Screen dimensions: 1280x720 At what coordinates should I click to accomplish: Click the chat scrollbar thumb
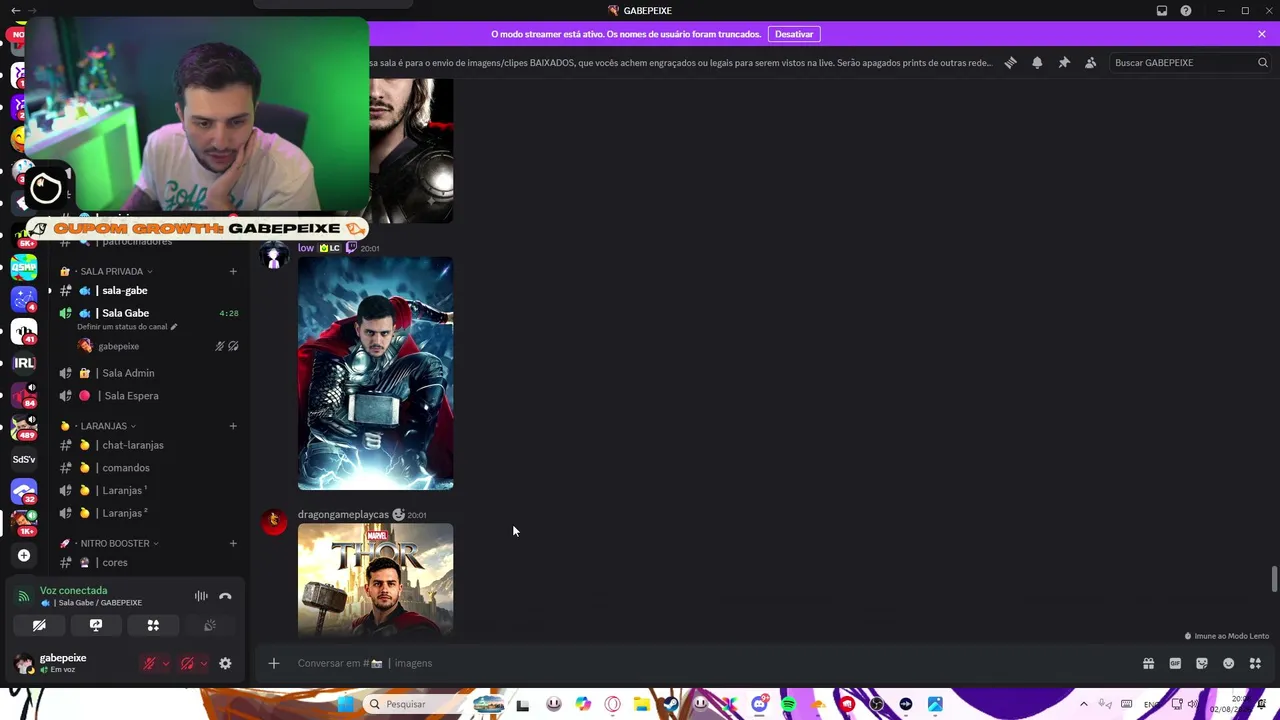1274,580
